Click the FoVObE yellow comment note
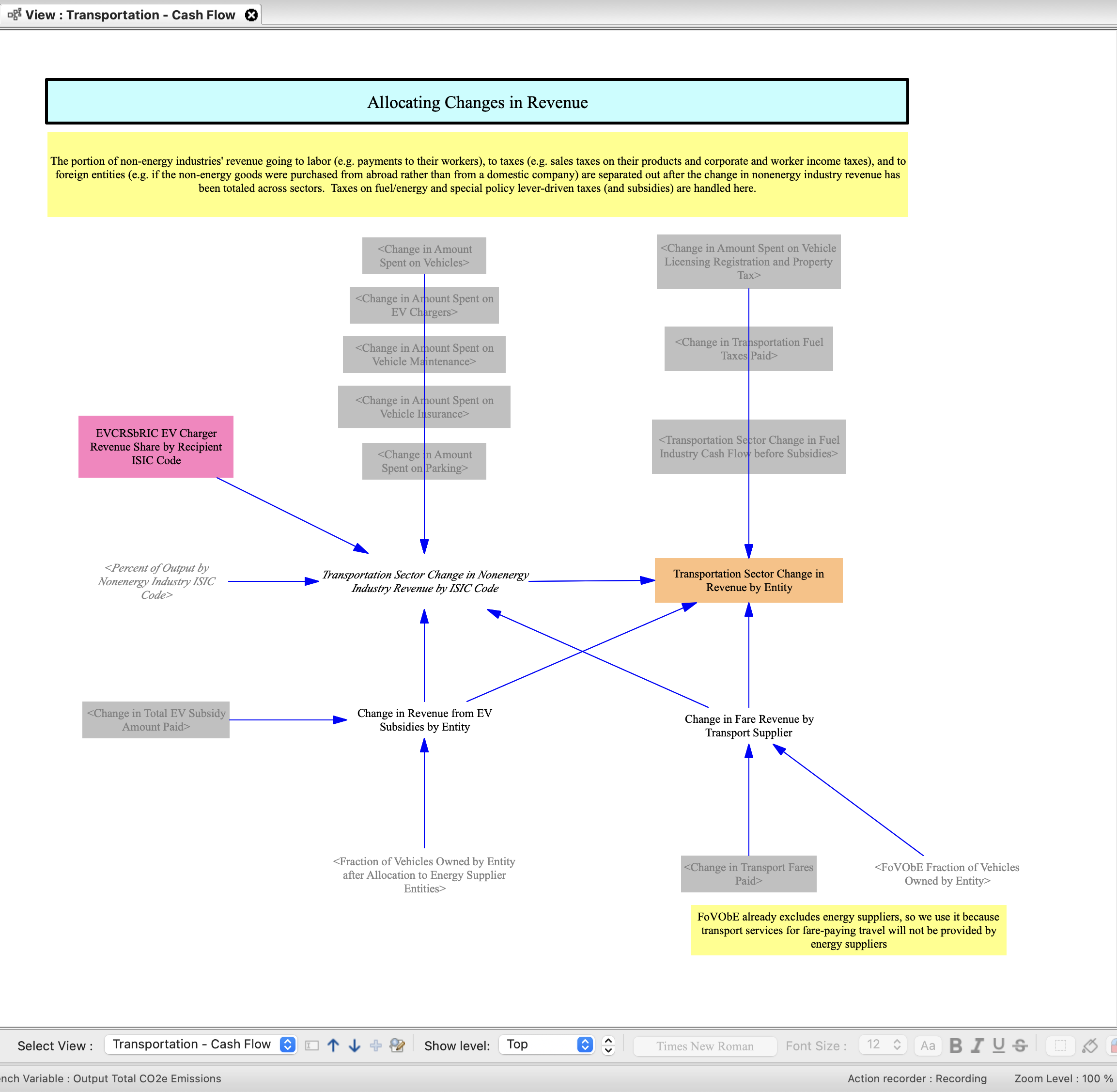This screenshot has width=1117, height=1092. 848,930
